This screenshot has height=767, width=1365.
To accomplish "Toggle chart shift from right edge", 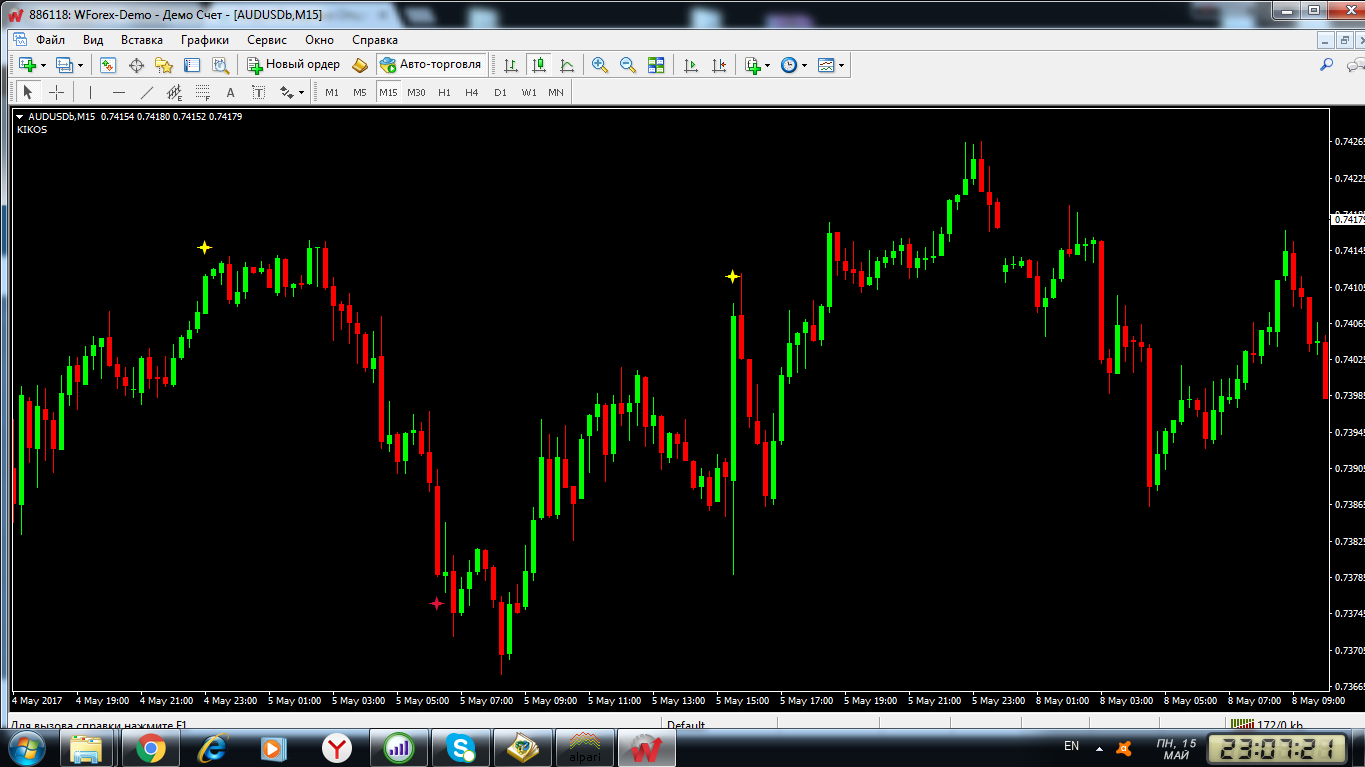I will pos(719,65).
